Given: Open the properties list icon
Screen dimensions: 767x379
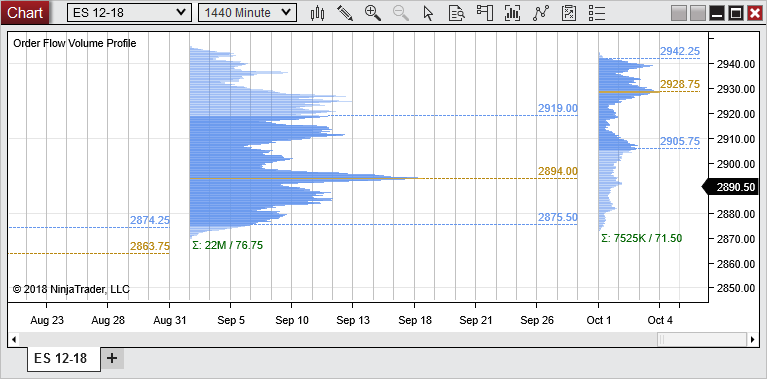Looking at the screenshot, I should (x=597, y=13).
